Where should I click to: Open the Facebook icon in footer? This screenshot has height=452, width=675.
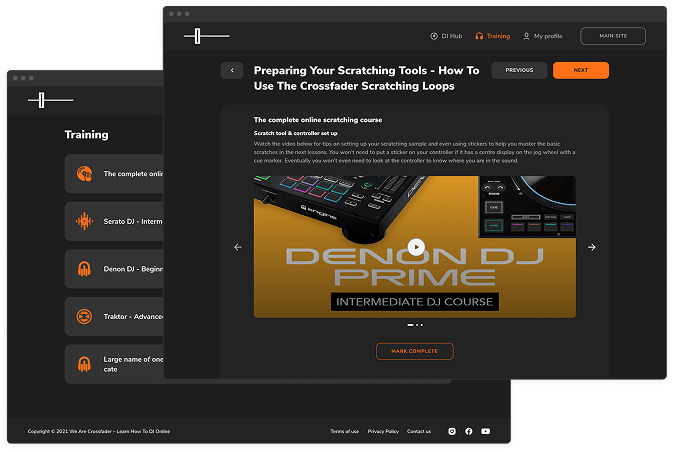click(x=469, y=431)
